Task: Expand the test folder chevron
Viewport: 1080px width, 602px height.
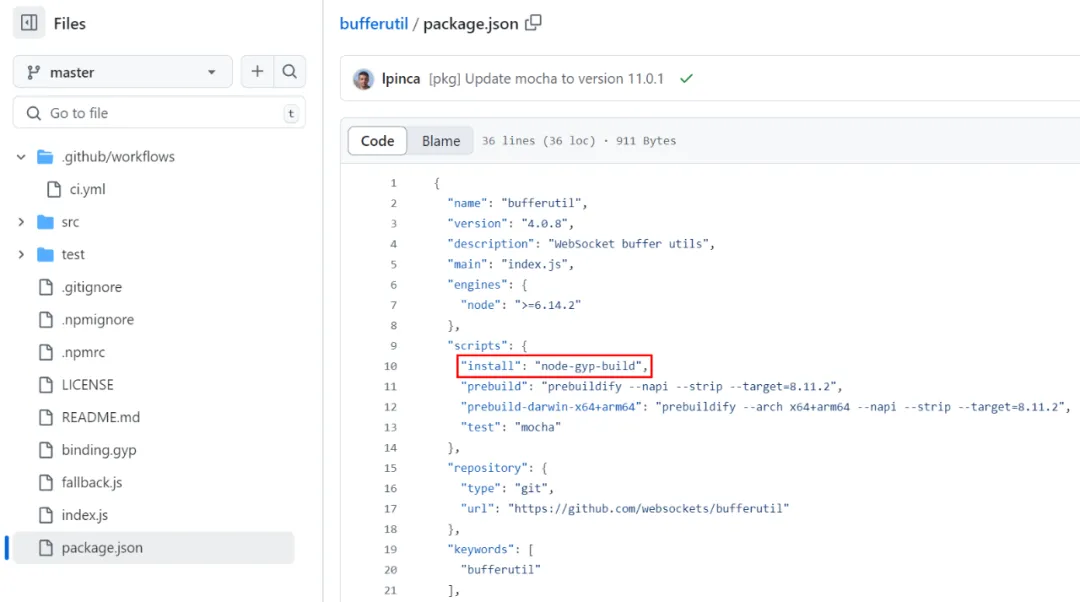Action: 21,254
